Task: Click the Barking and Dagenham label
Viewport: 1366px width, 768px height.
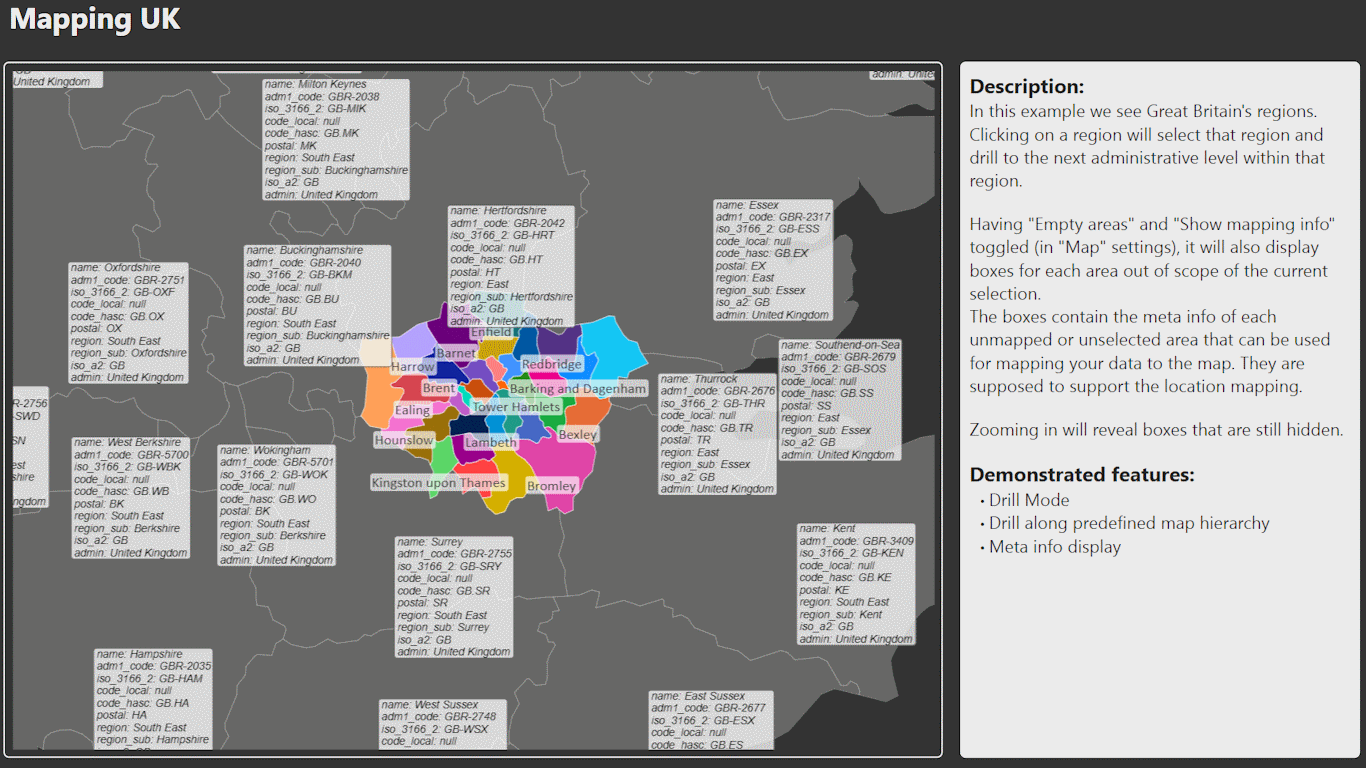Action: click(x=578, y=389)
